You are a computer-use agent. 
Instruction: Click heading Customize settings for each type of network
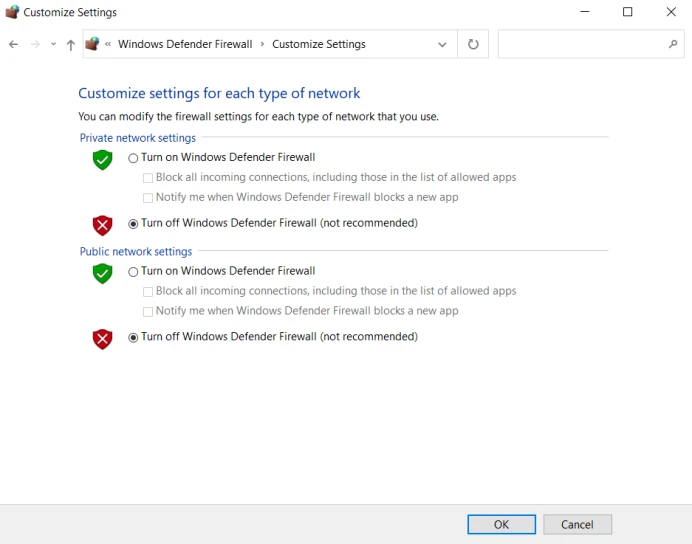[219, 93]
